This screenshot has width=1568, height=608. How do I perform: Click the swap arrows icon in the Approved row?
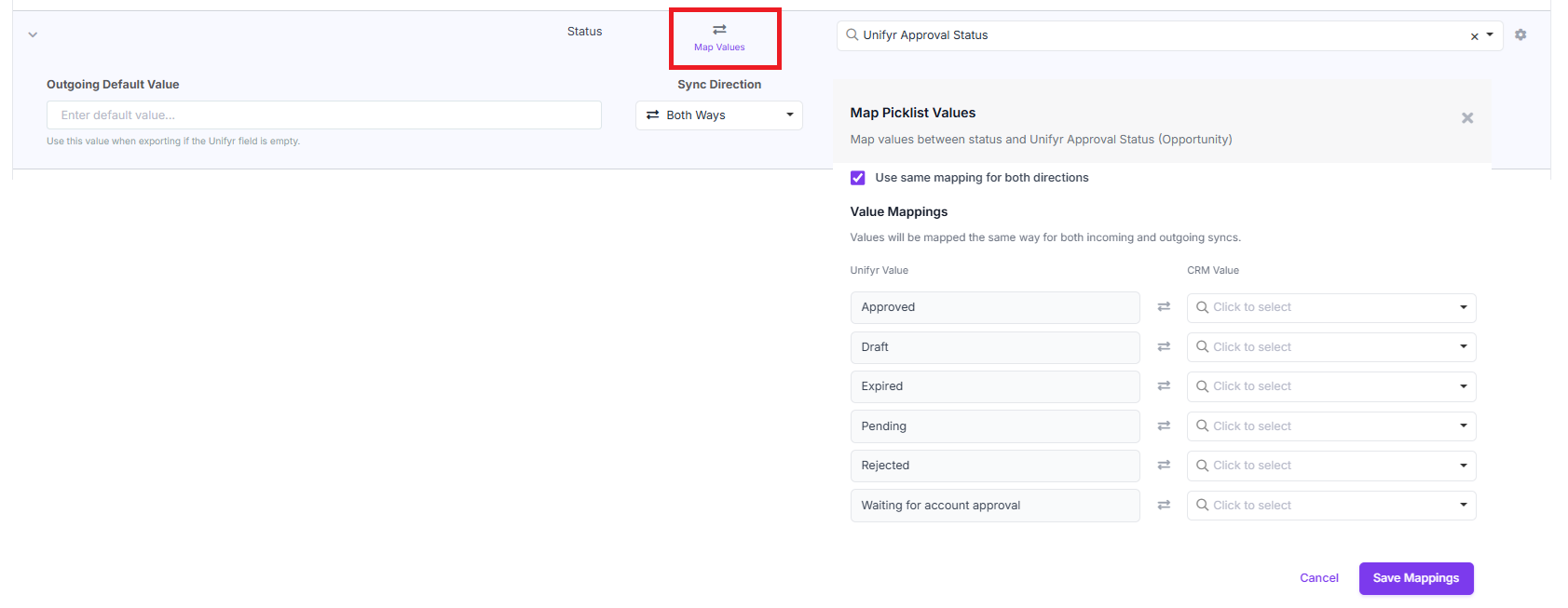click(x=1164, y=306)
